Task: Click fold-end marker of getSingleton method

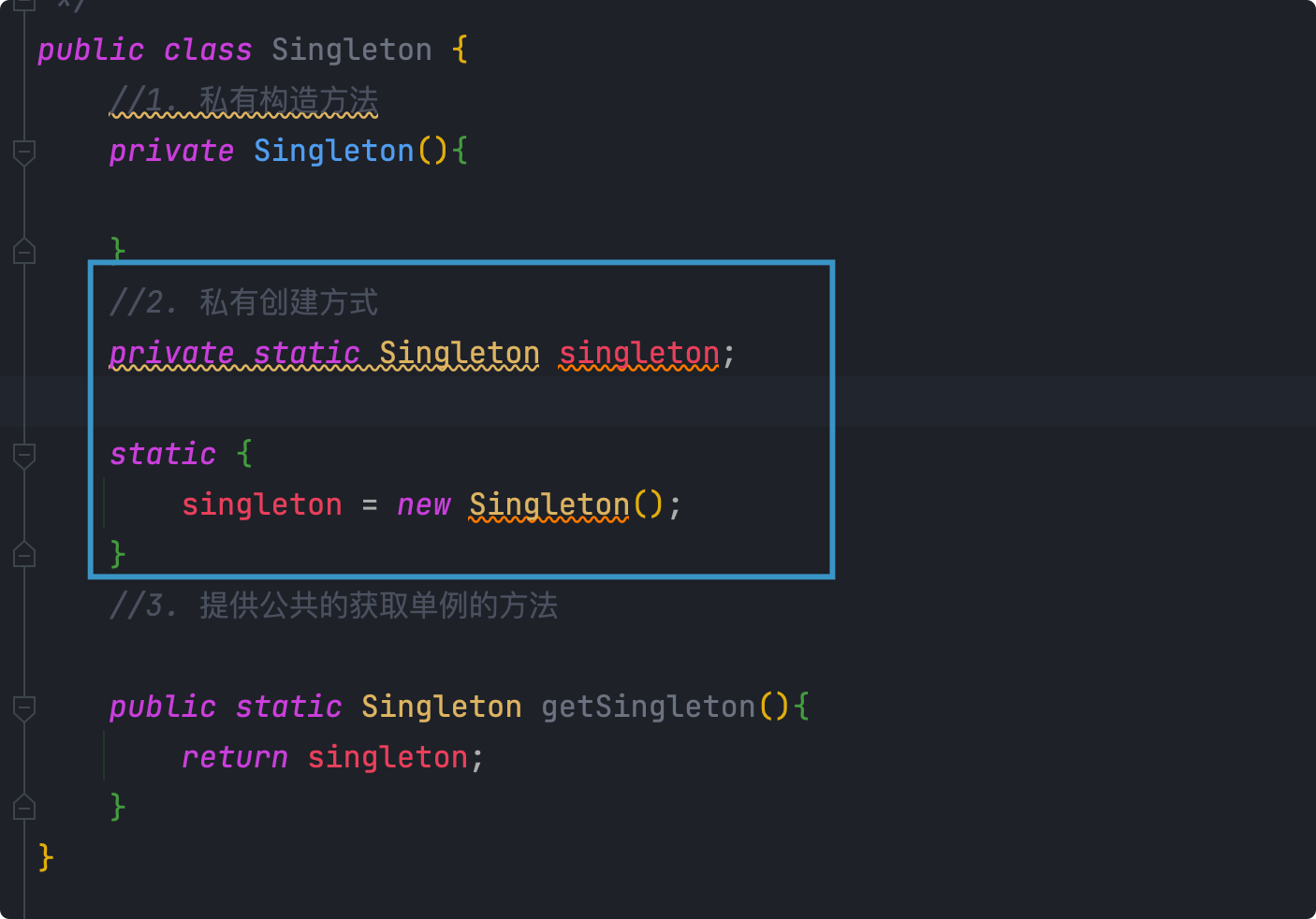Action: click(x=24, y=808)
